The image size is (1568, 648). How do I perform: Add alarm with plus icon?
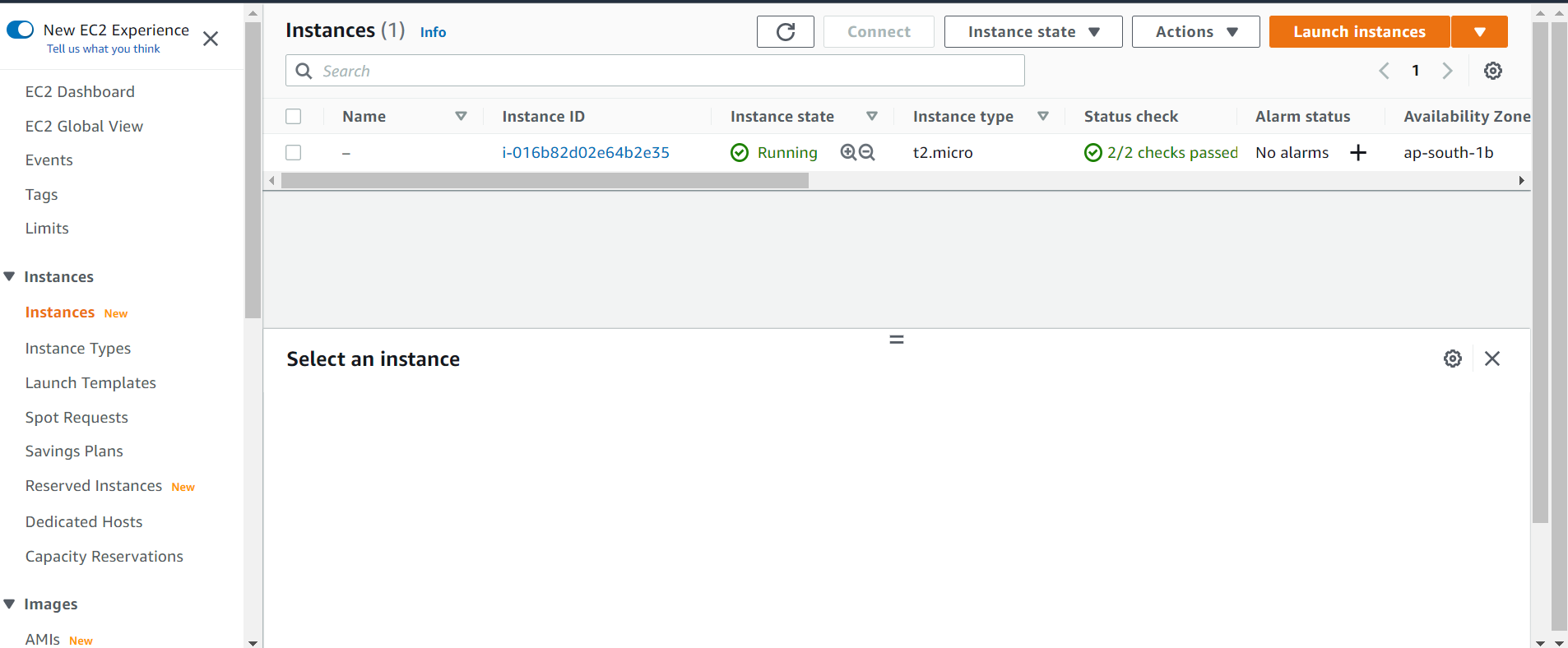pos(1358,152)
